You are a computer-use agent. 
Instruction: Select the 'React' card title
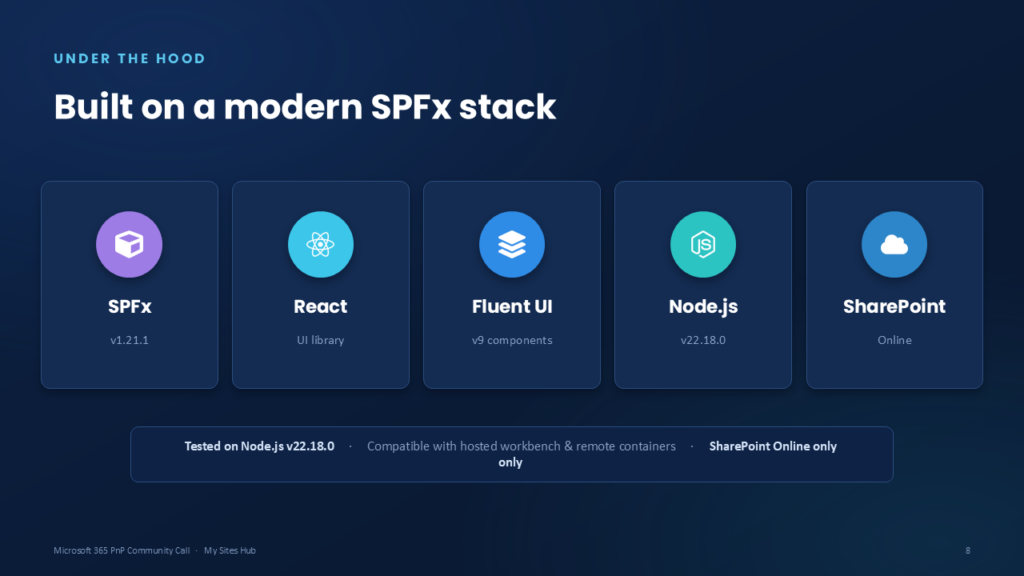pyautogui.click(x=321, y=306)
